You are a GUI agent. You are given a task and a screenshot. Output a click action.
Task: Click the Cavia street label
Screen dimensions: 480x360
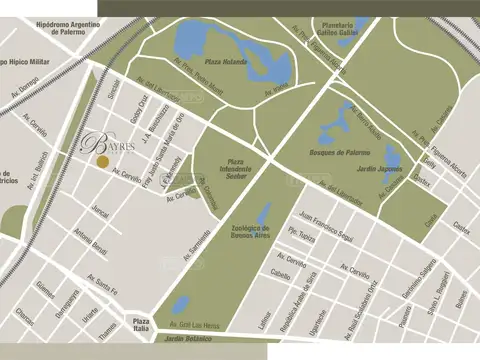431,220
